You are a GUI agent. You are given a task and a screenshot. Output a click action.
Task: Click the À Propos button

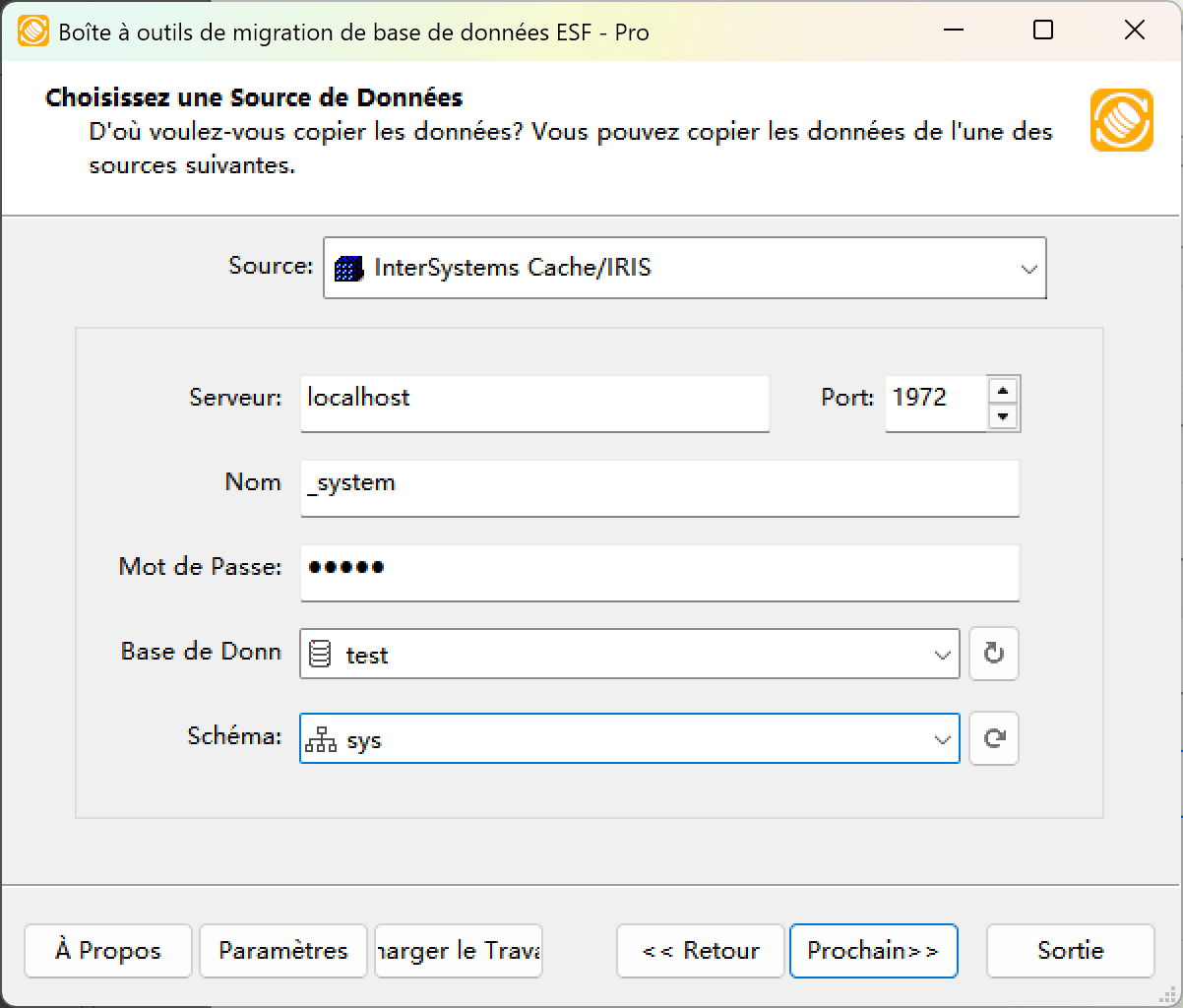pos(107,951)
